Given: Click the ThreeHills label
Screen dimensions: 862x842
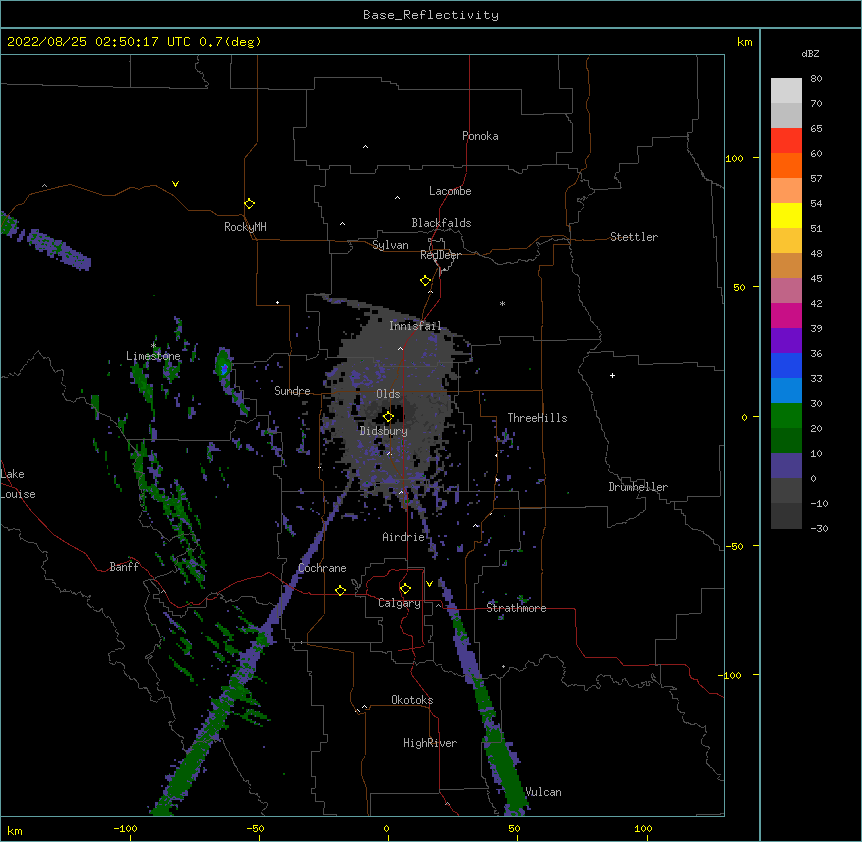Looking at the screenshot, I should [x=537, y=418].
